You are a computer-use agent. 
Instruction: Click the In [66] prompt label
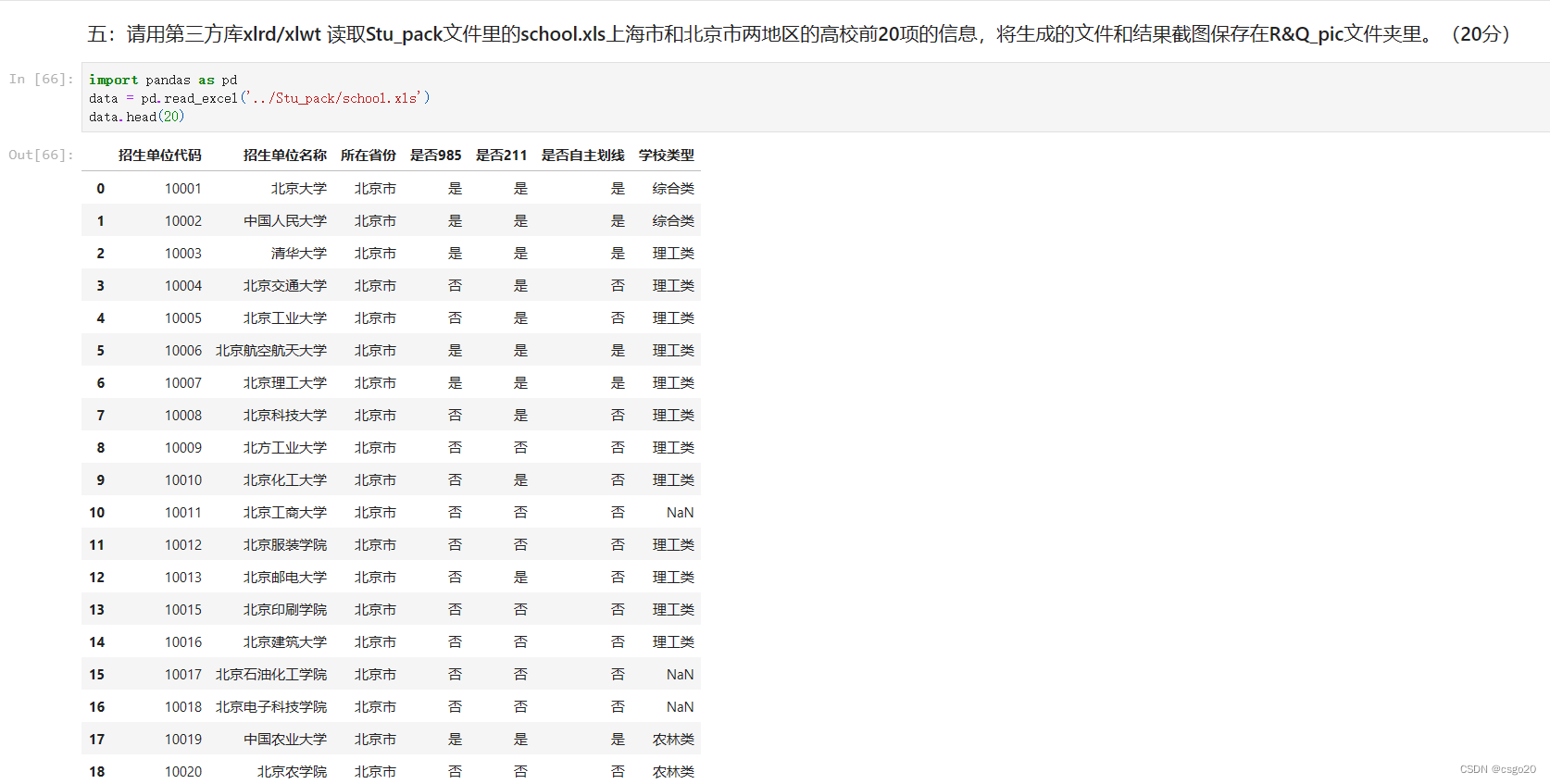(x=41, y=80)
